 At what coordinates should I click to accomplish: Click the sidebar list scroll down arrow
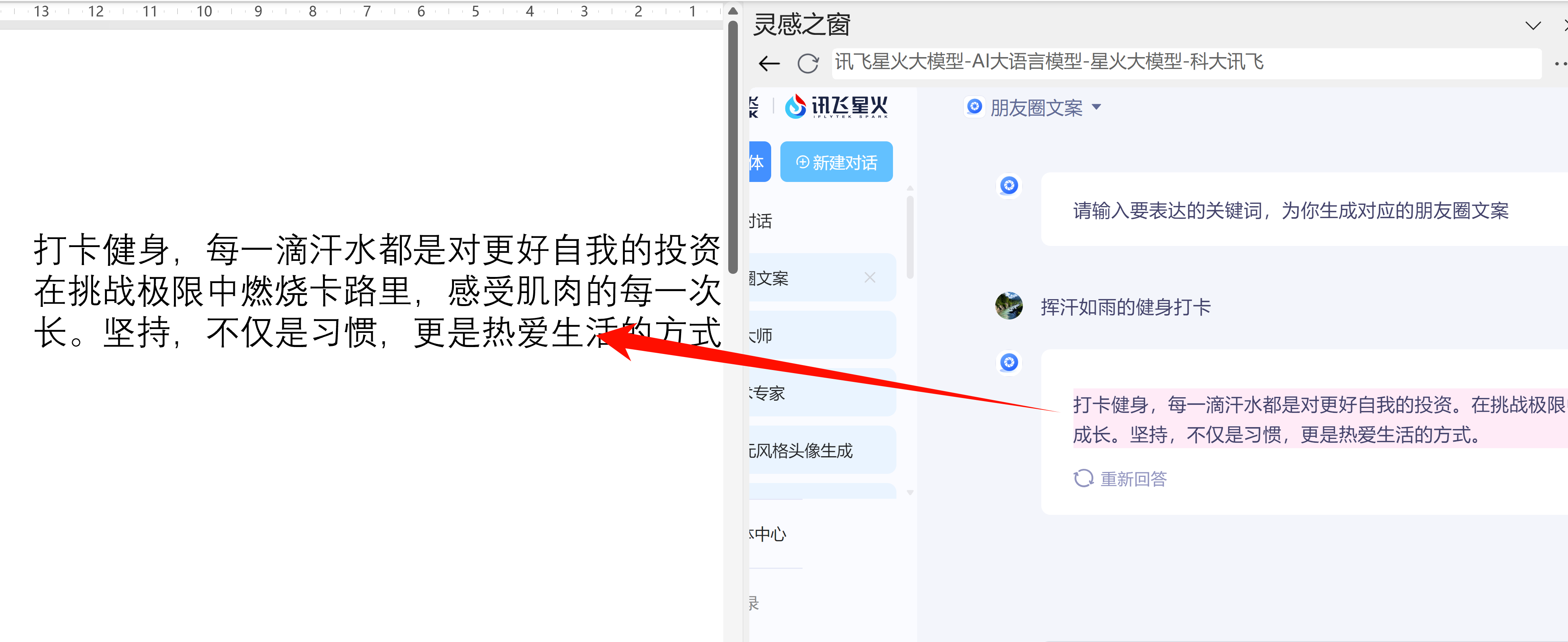[910, 492]
